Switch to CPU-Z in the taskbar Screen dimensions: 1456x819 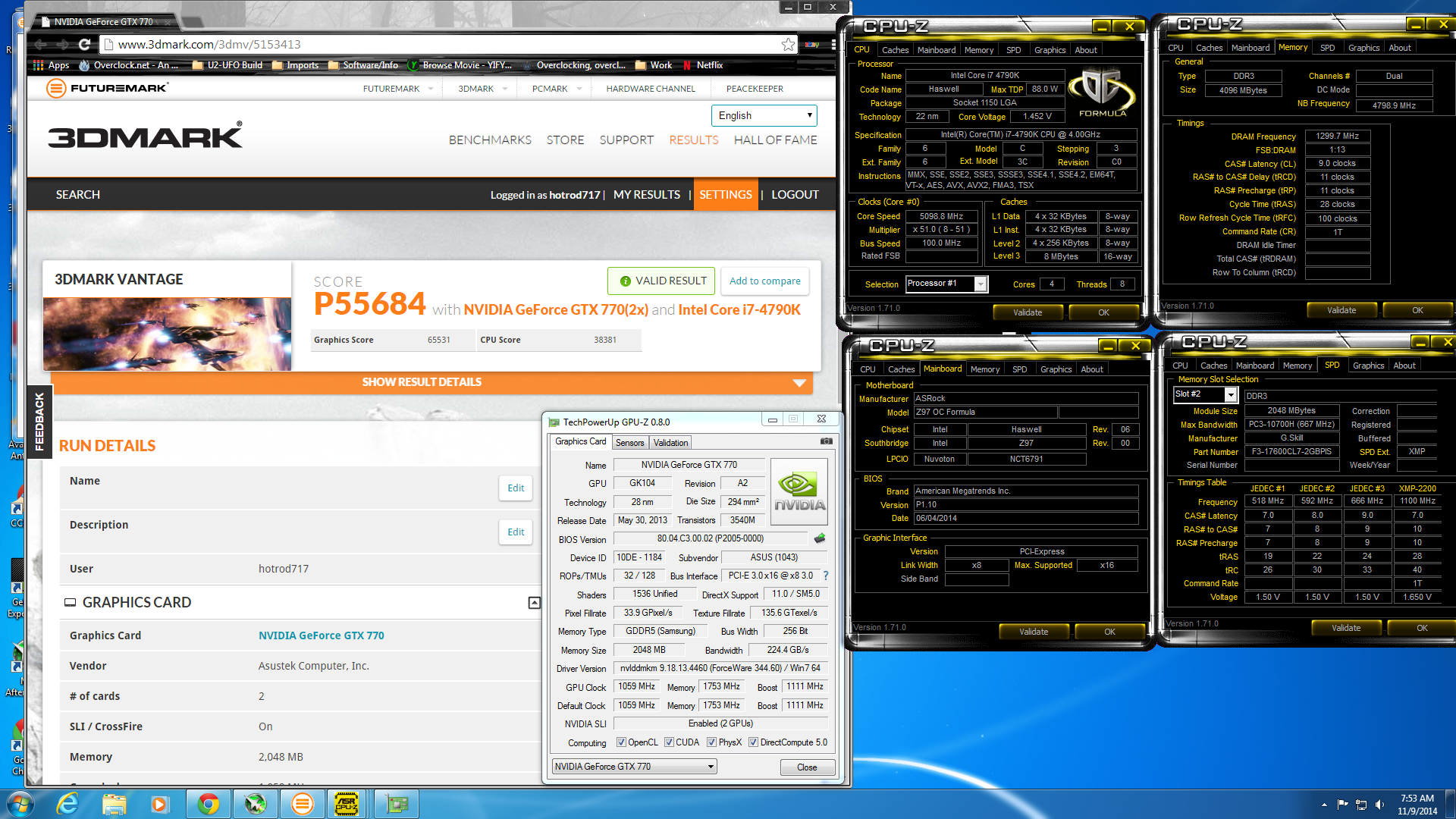click(347, 804)
